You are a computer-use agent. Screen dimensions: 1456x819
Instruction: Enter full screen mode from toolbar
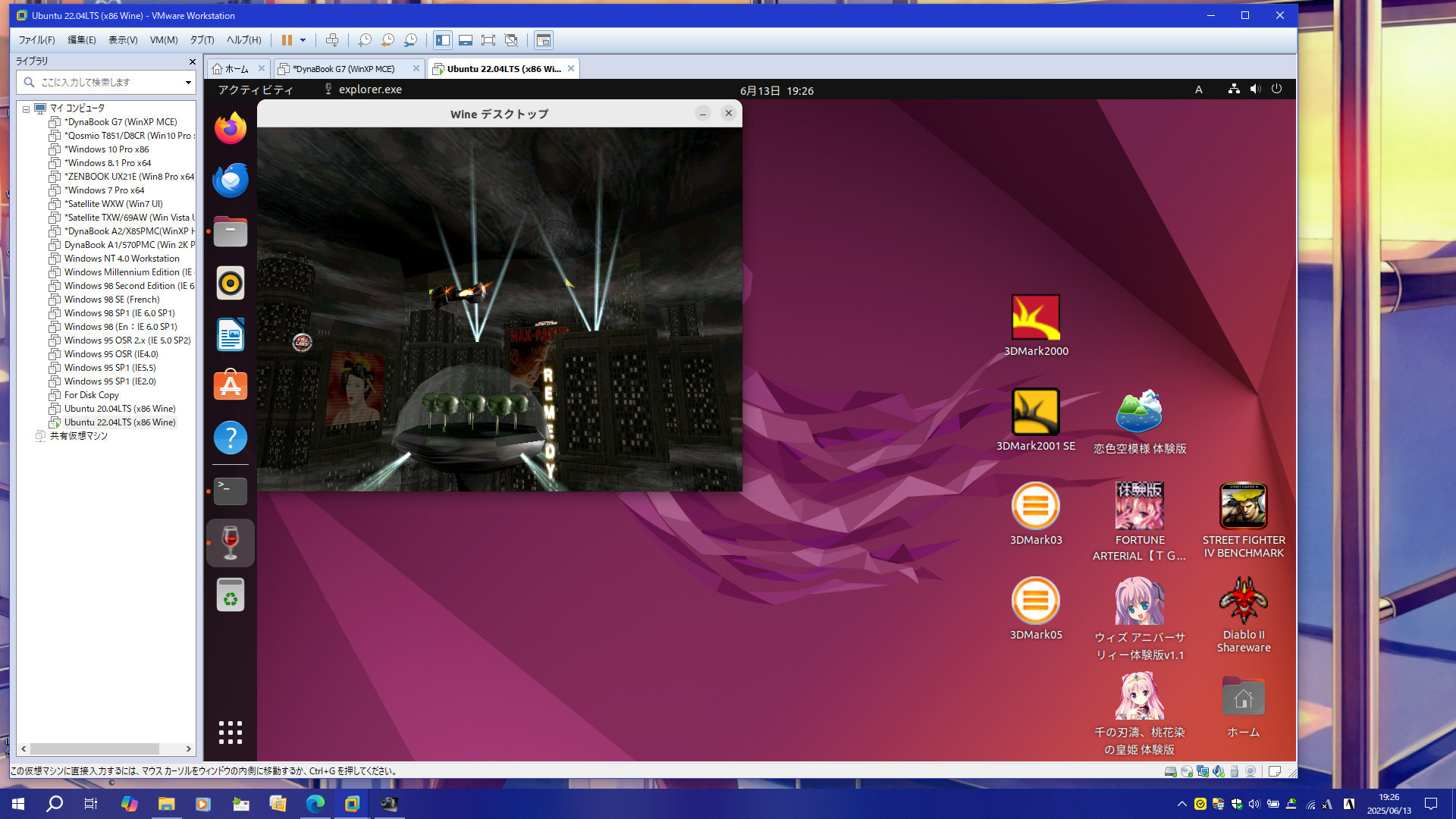click(488, 40)
